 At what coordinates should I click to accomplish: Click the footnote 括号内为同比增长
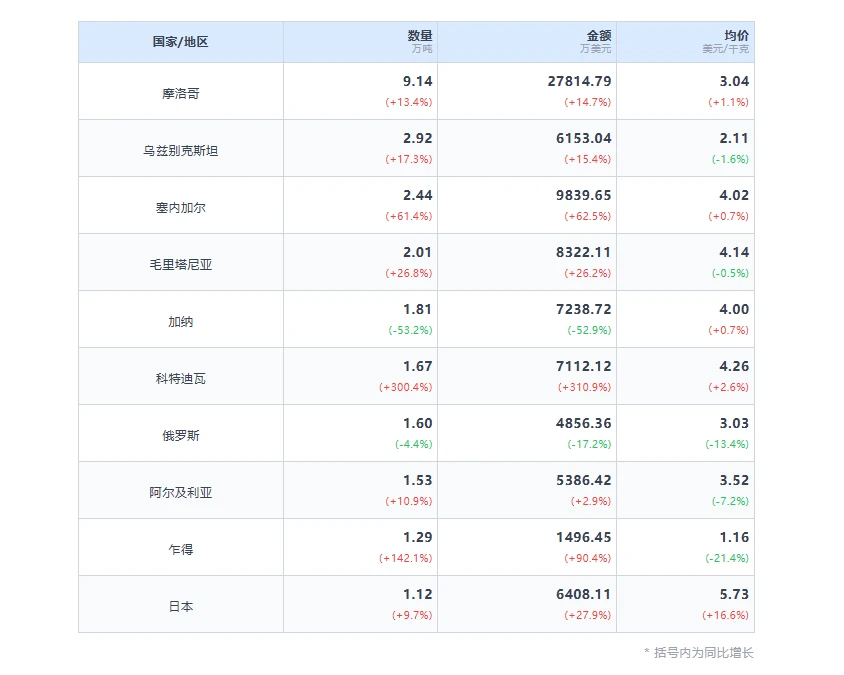[704, 653]
